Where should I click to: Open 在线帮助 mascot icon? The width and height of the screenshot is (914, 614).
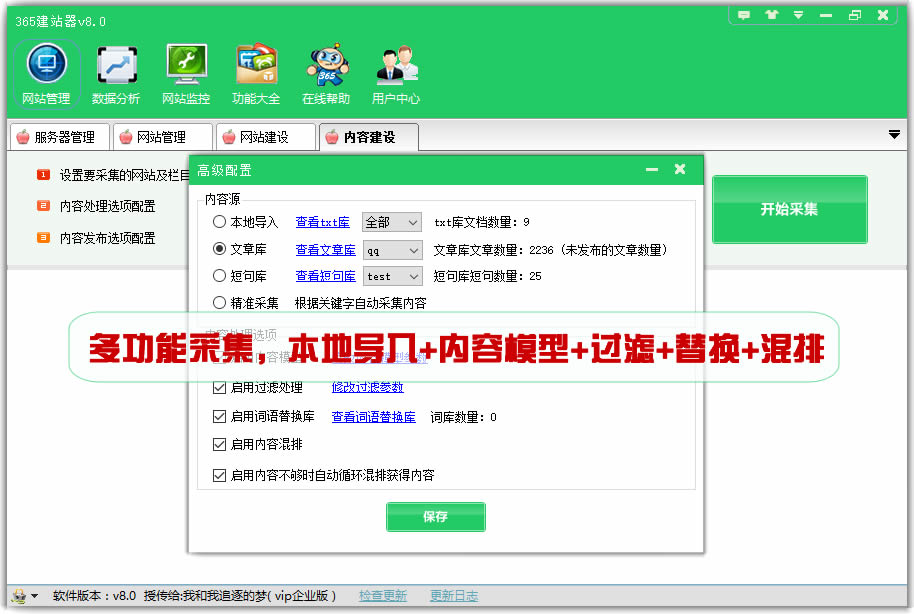click(x=326, y=66)
